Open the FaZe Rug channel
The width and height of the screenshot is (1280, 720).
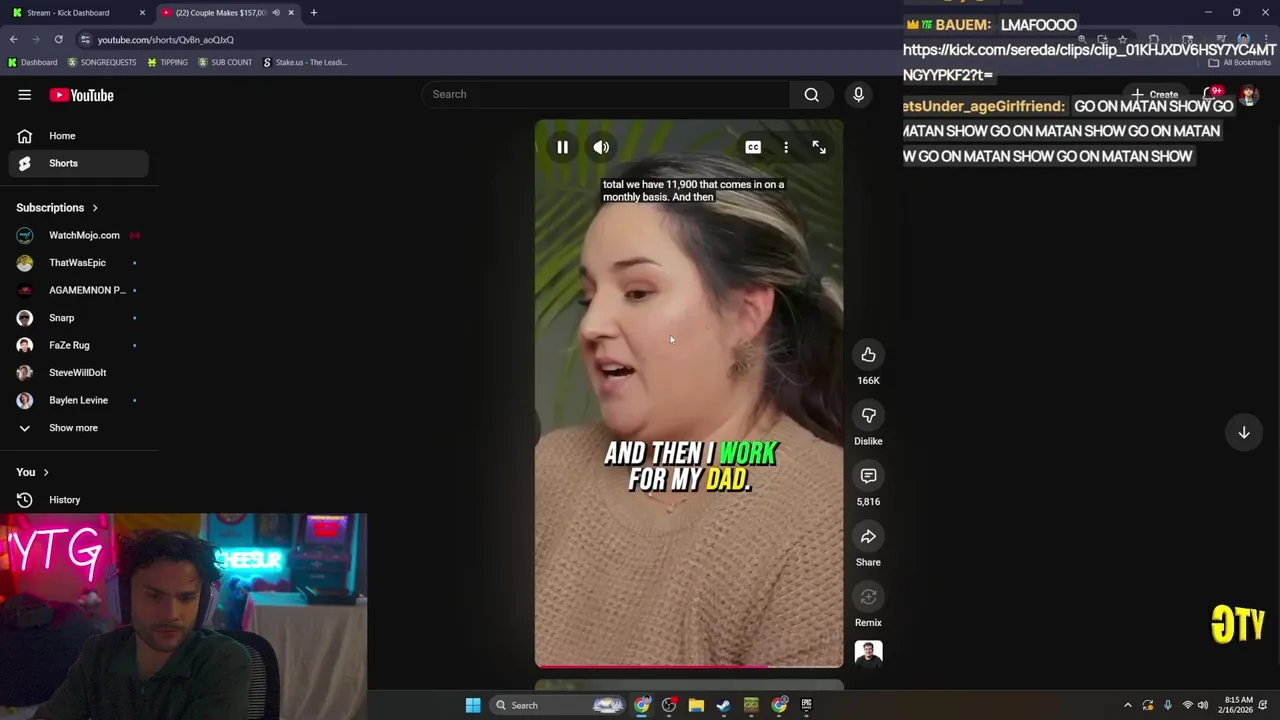78,345
